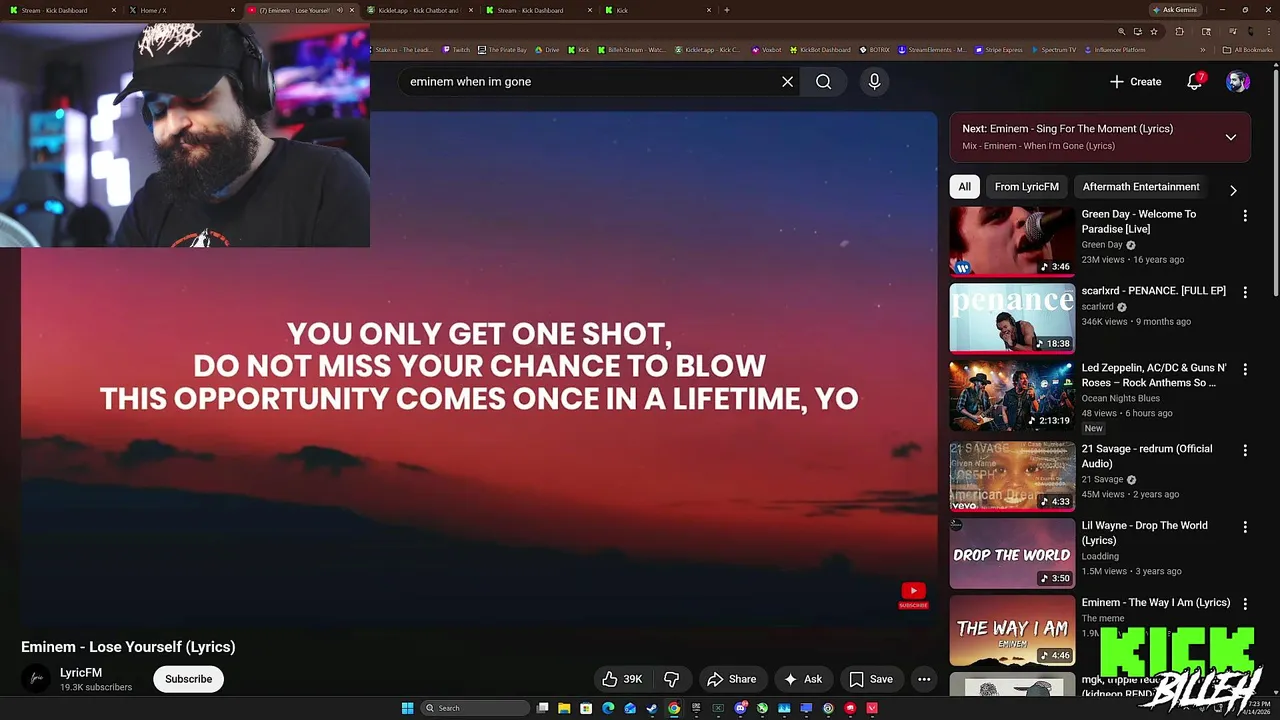Screen dimensions: 1280x720
Task: Open the BOTRIX bookmark
Action: [x=874, y=50]
